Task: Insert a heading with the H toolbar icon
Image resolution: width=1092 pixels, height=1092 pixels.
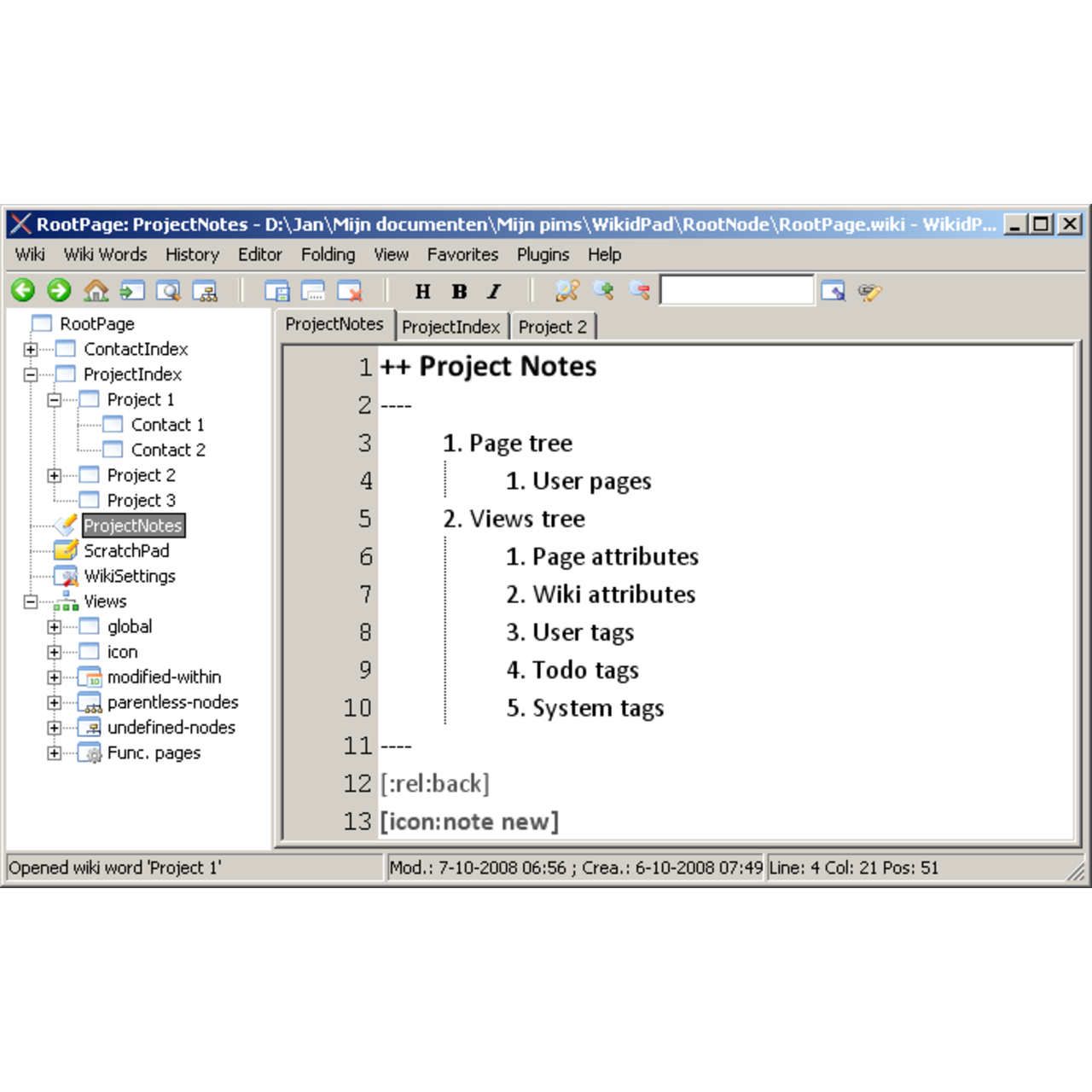Action: pos(421,291)
